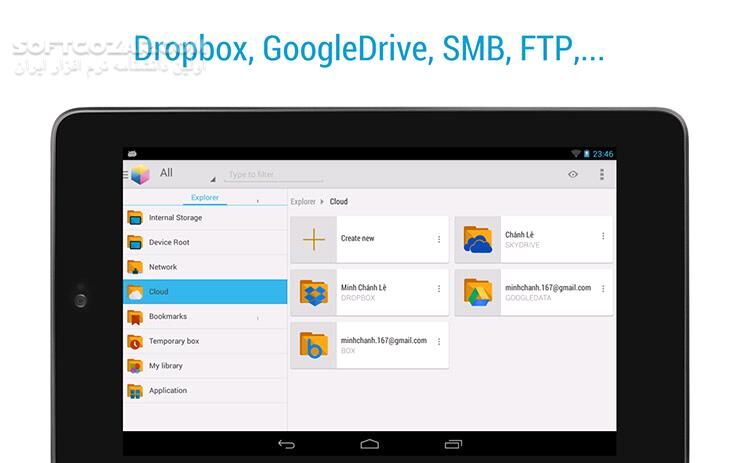Open Google Drive card options menu
Viewport: 740px width, 463px height.
[x=603, y=288]
